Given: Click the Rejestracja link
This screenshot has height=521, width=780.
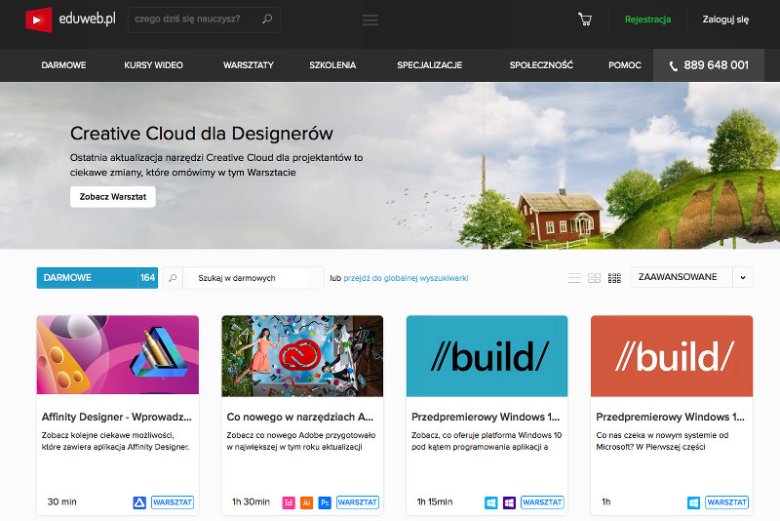Looking at the screenshot, I should click(648, 19).
